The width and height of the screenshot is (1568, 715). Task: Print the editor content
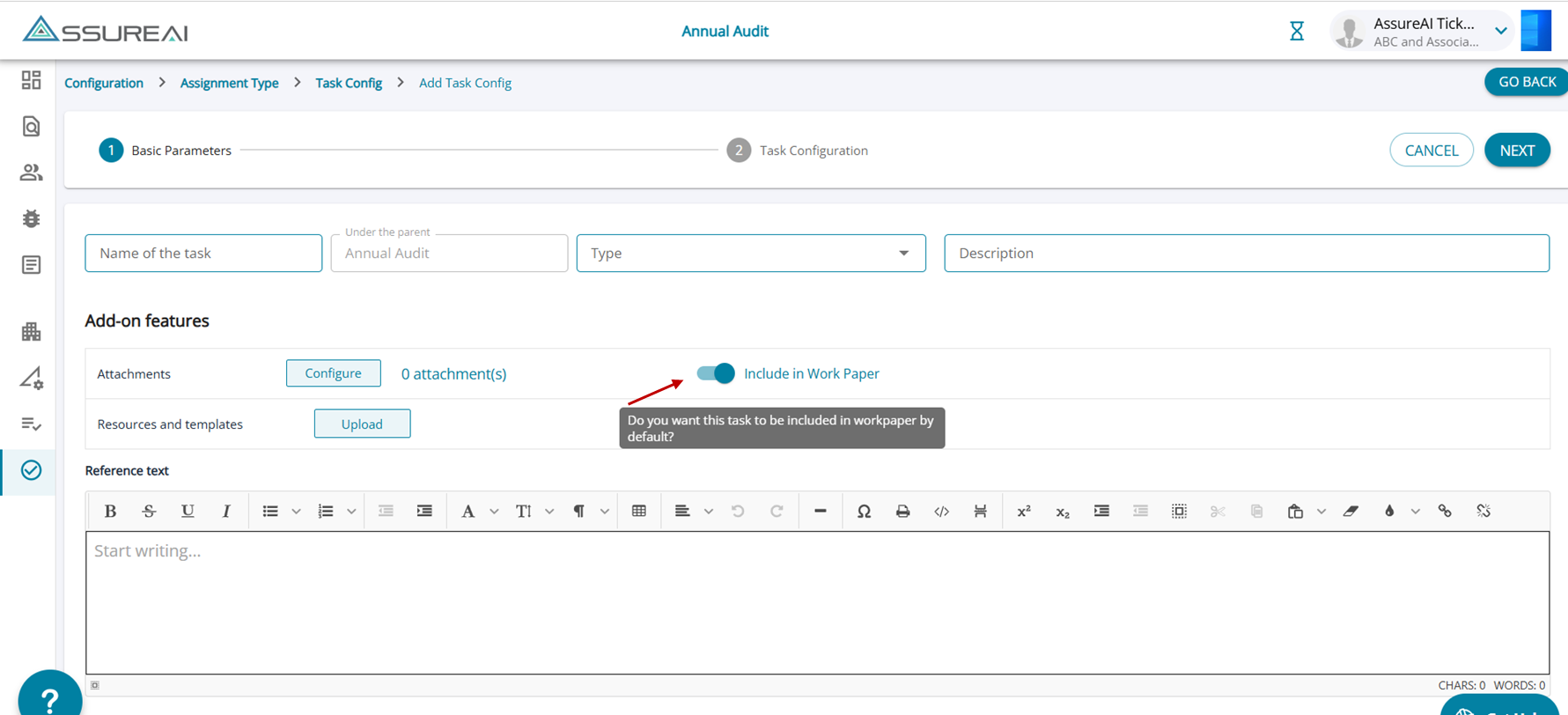pyautogui.click(x=903, y=512)
